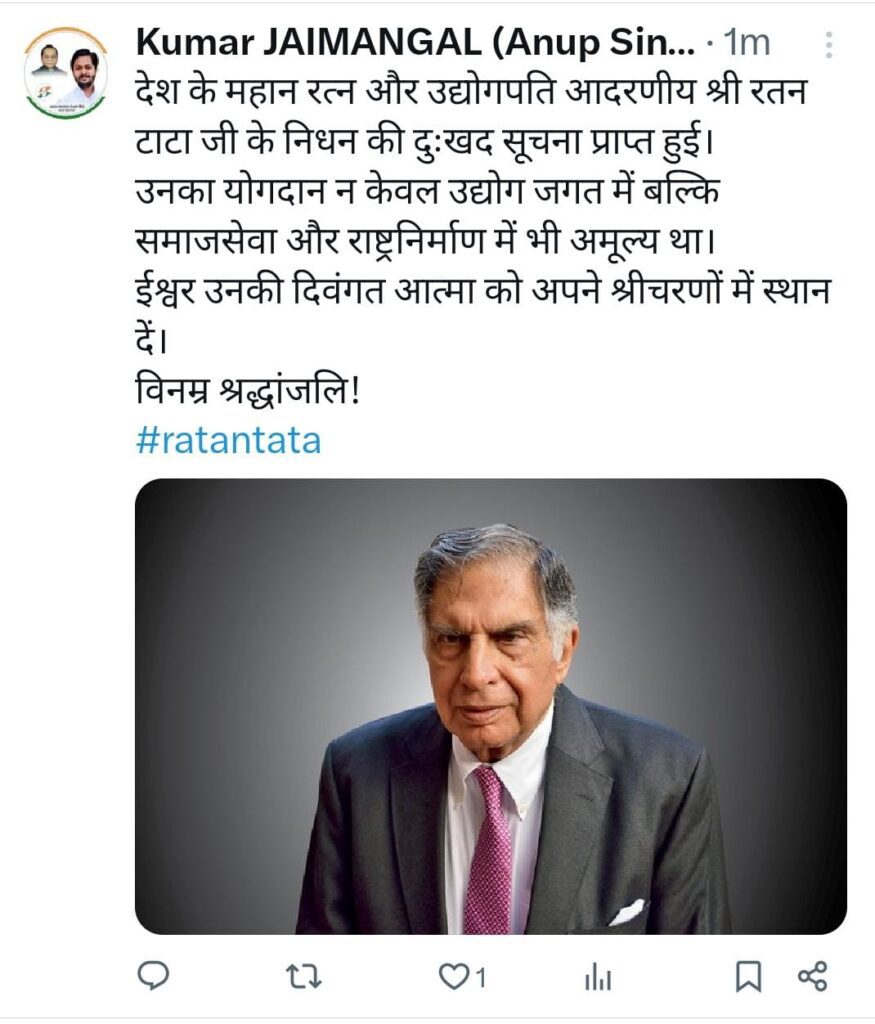View tweet analytics bar chart icon
This screenshot has width=875, height=1024.
(597, 976)
